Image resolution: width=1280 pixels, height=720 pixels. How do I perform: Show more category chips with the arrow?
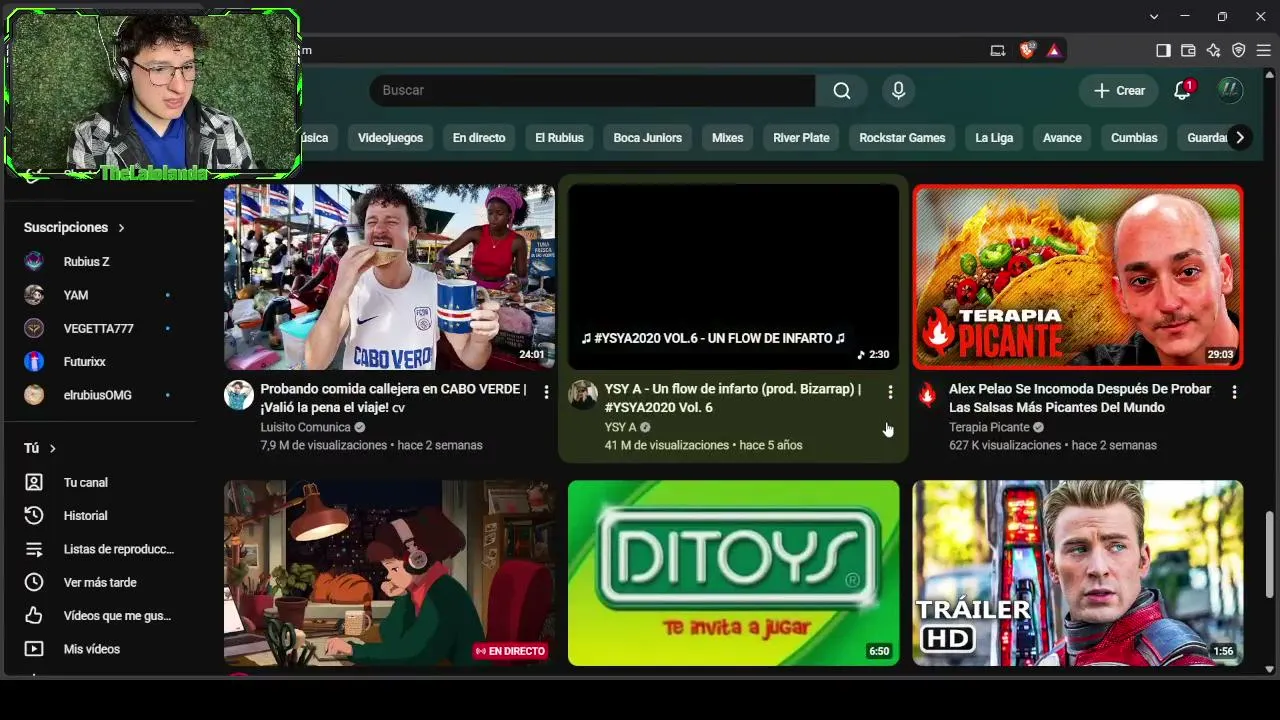click(x=1239, y=138)
